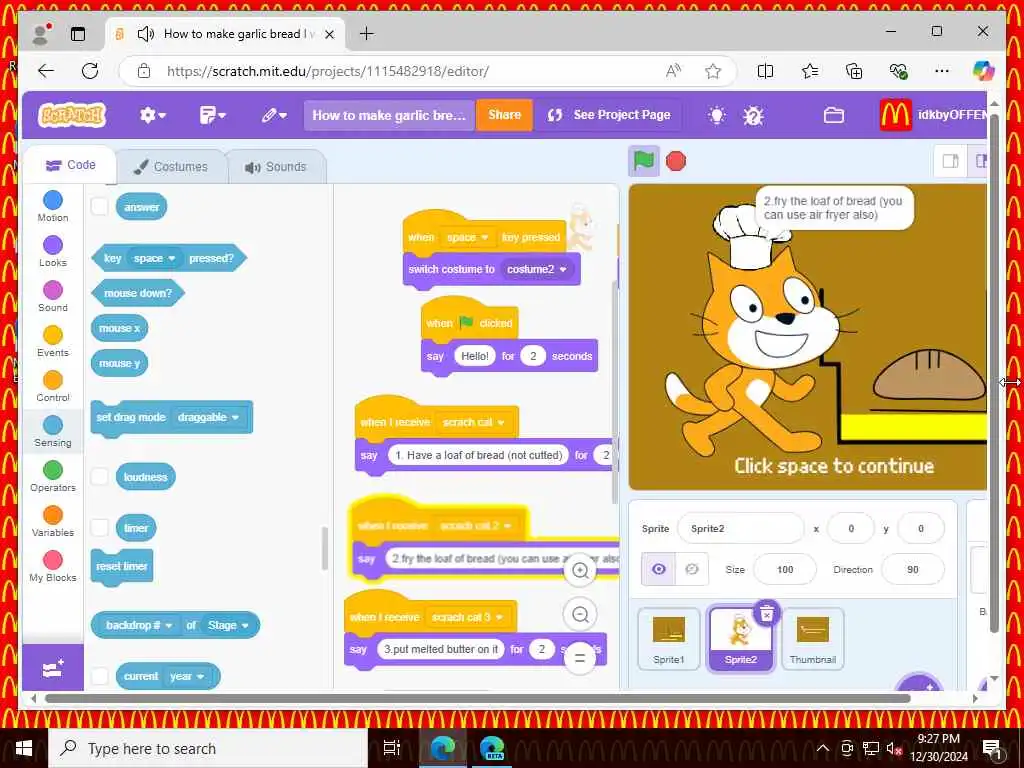The image size is (1024, 768).
Task: Open the Edit pencil menu
Action: pos(274,115)
